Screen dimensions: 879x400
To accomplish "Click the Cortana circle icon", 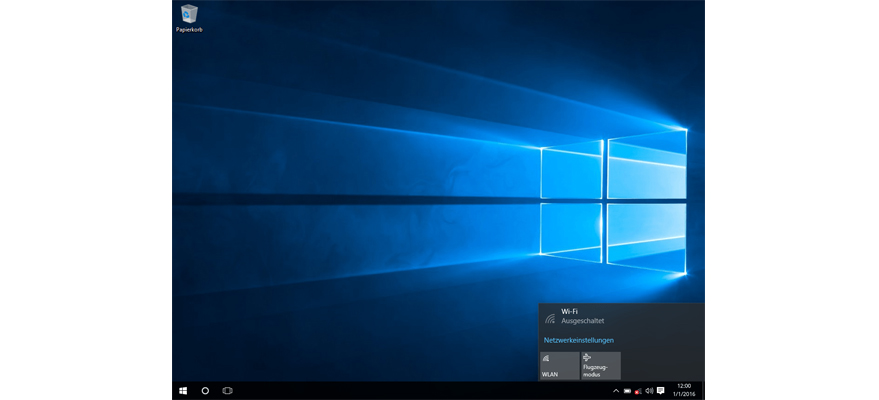I will [205, 390].
